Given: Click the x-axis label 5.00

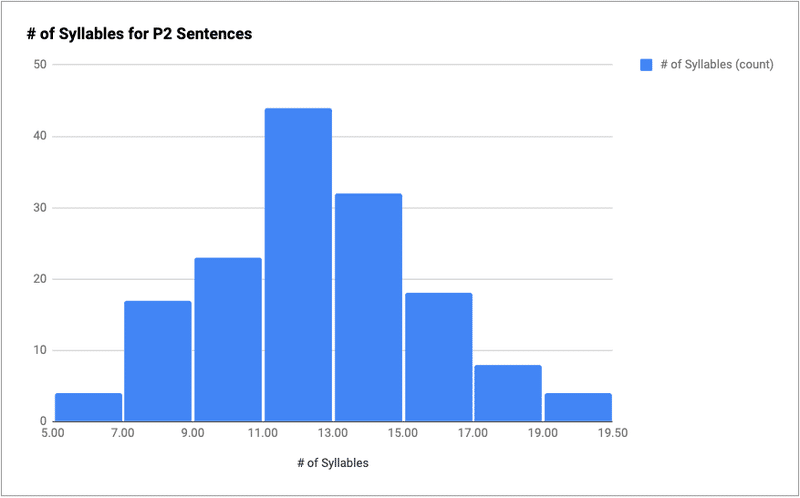Looking at the screenshot, I should pyautogui.click(x=53, y=433).
